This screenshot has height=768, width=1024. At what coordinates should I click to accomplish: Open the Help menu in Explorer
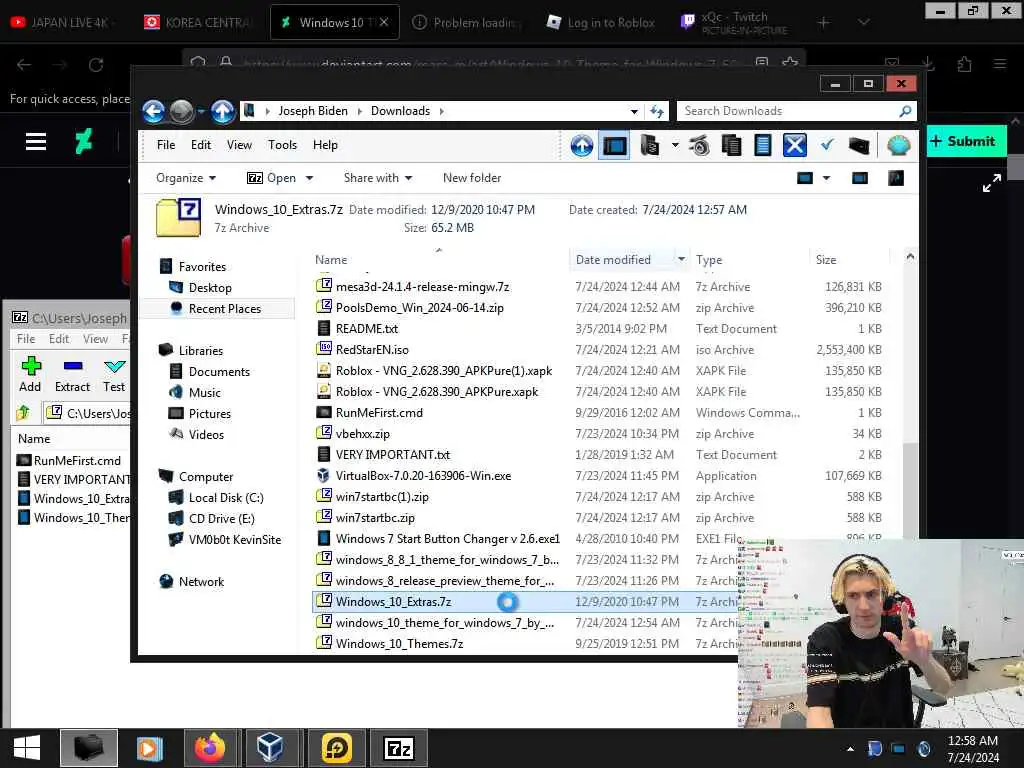click(325, 145)
